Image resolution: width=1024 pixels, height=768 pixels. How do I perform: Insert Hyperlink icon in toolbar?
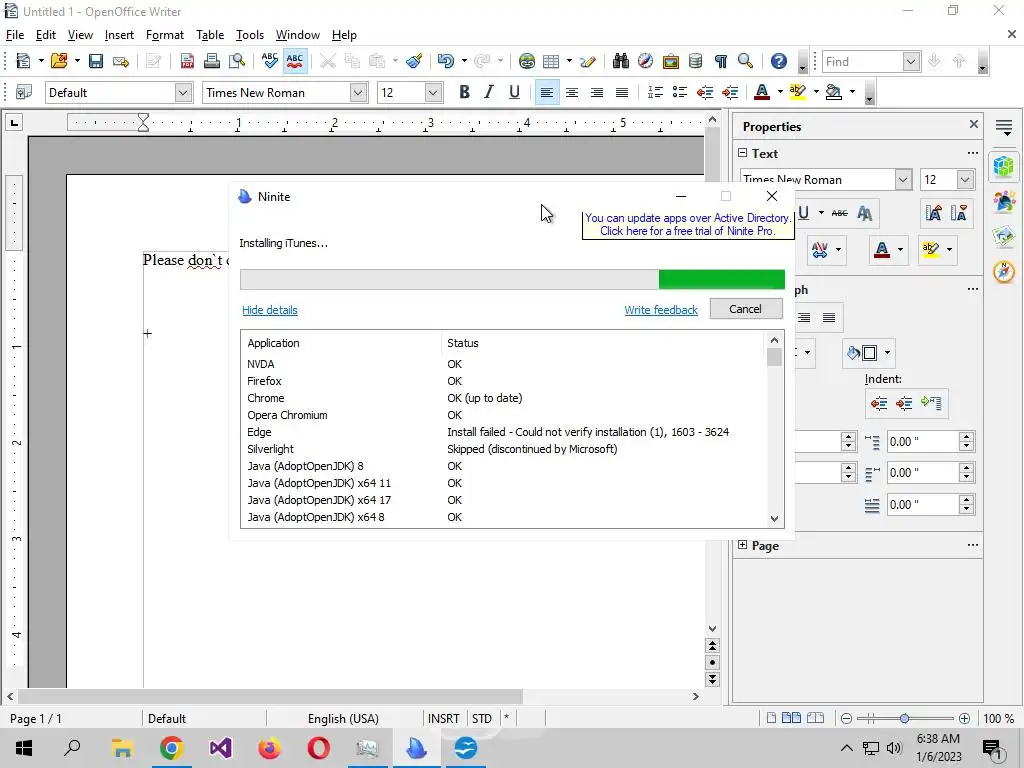click(x=526, y=61)
